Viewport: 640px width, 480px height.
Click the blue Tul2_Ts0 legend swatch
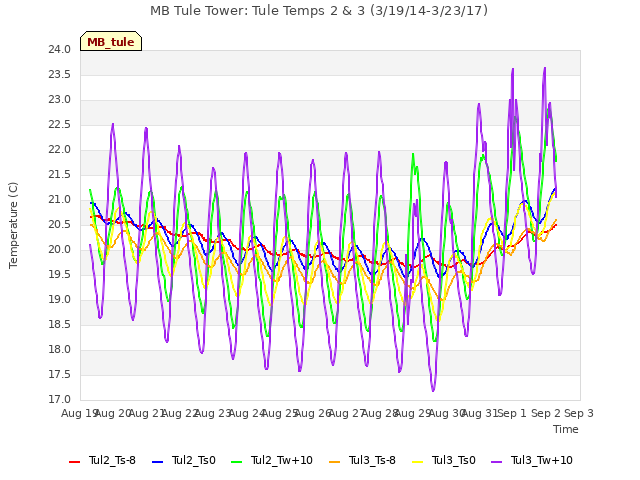158,462
